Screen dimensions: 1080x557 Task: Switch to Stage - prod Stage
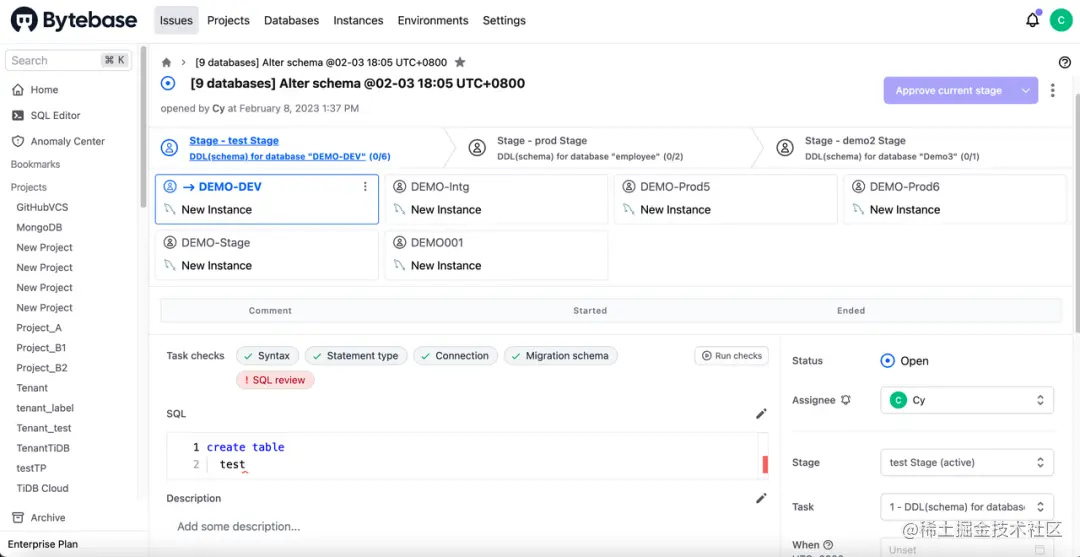click(x=542, y=140)
